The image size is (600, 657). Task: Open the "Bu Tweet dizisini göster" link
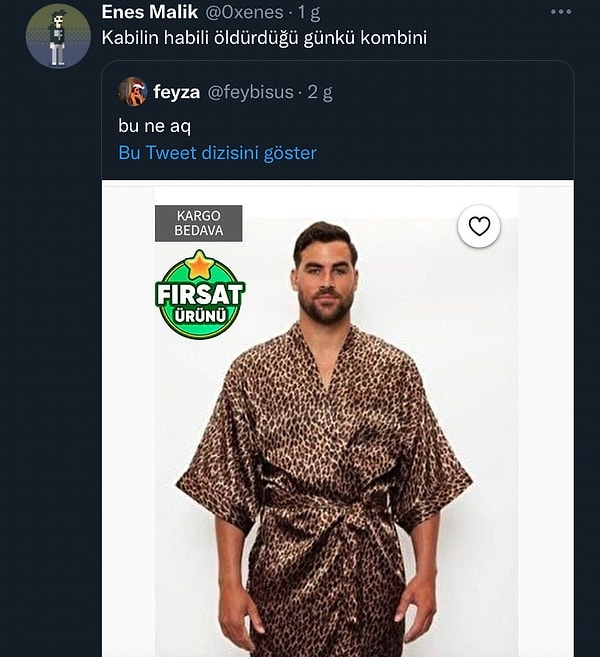click(x=217, y=153)
